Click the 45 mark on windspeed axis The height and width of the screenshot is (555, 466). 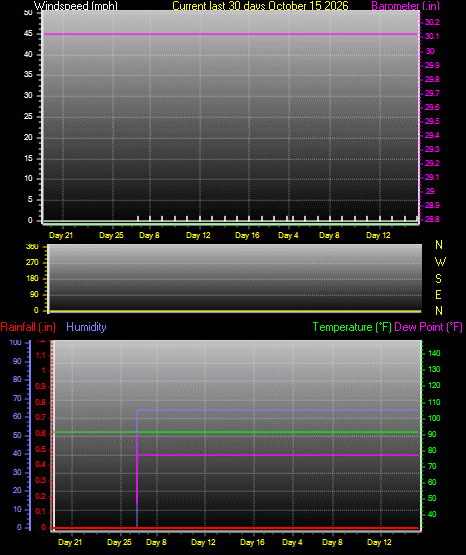(x=28, y=34)
